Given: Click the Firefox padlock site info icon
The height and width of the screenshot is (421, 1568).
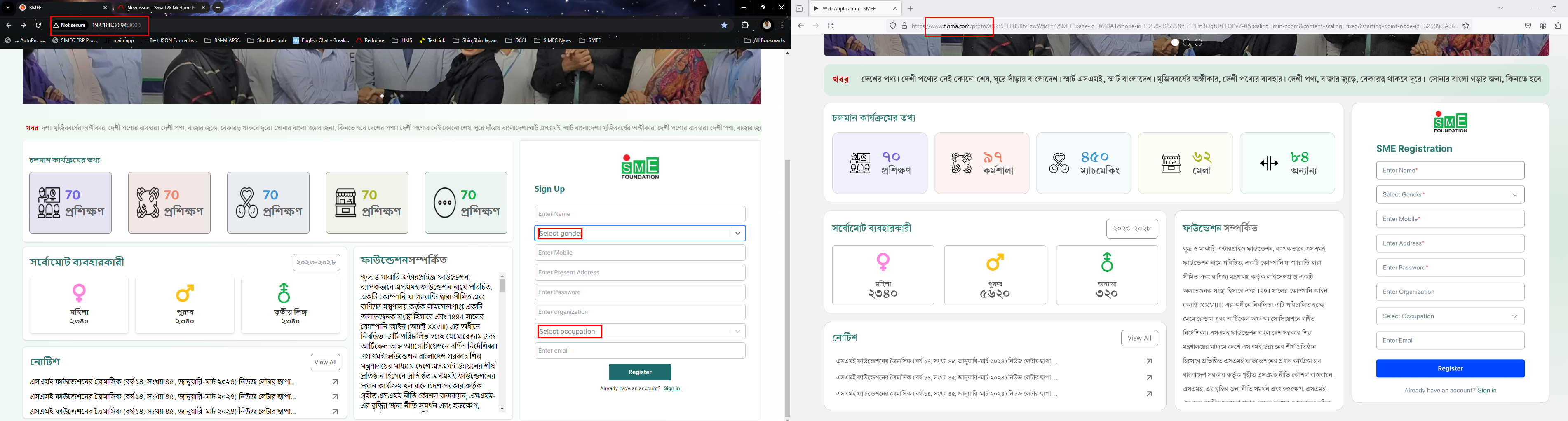Looking at the screenshot, I should click(904, 26).
